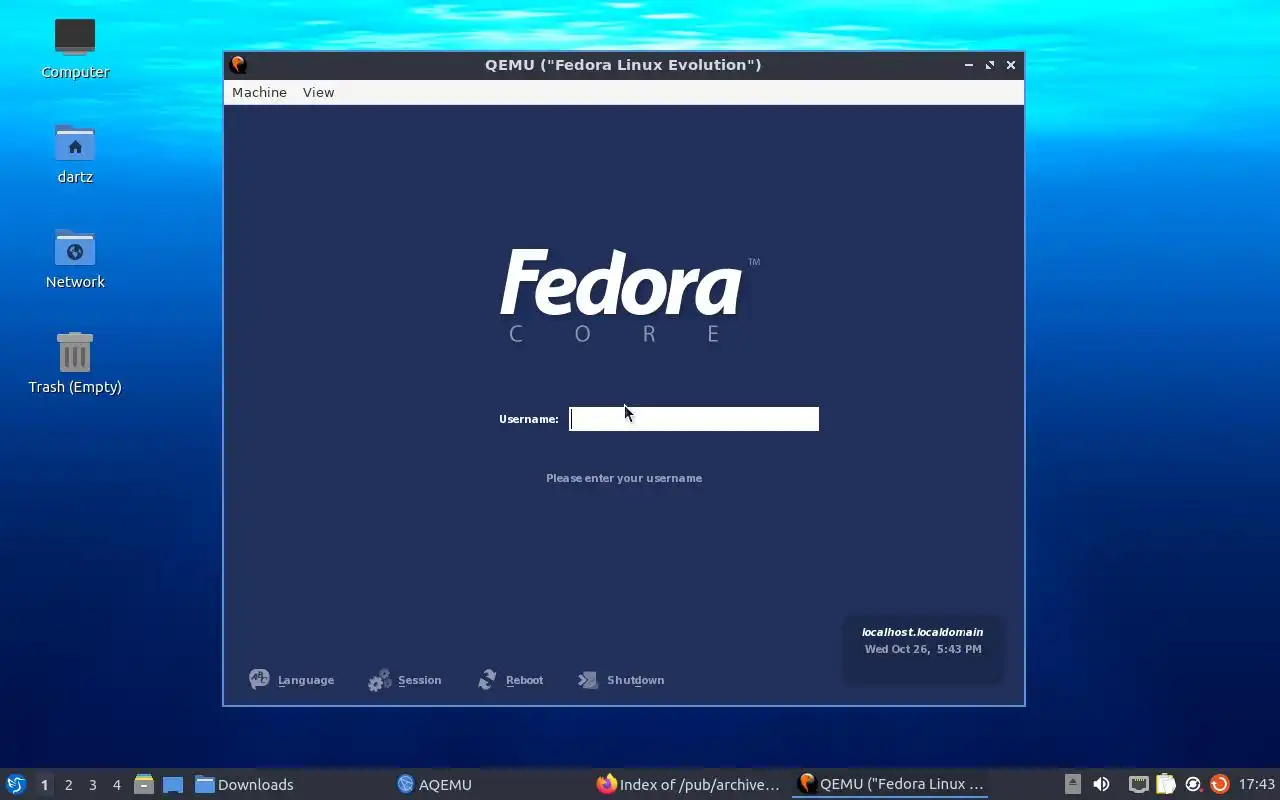Open the Trash (Empty) desktop icon

pyautogui.click(x=75, y=352)
